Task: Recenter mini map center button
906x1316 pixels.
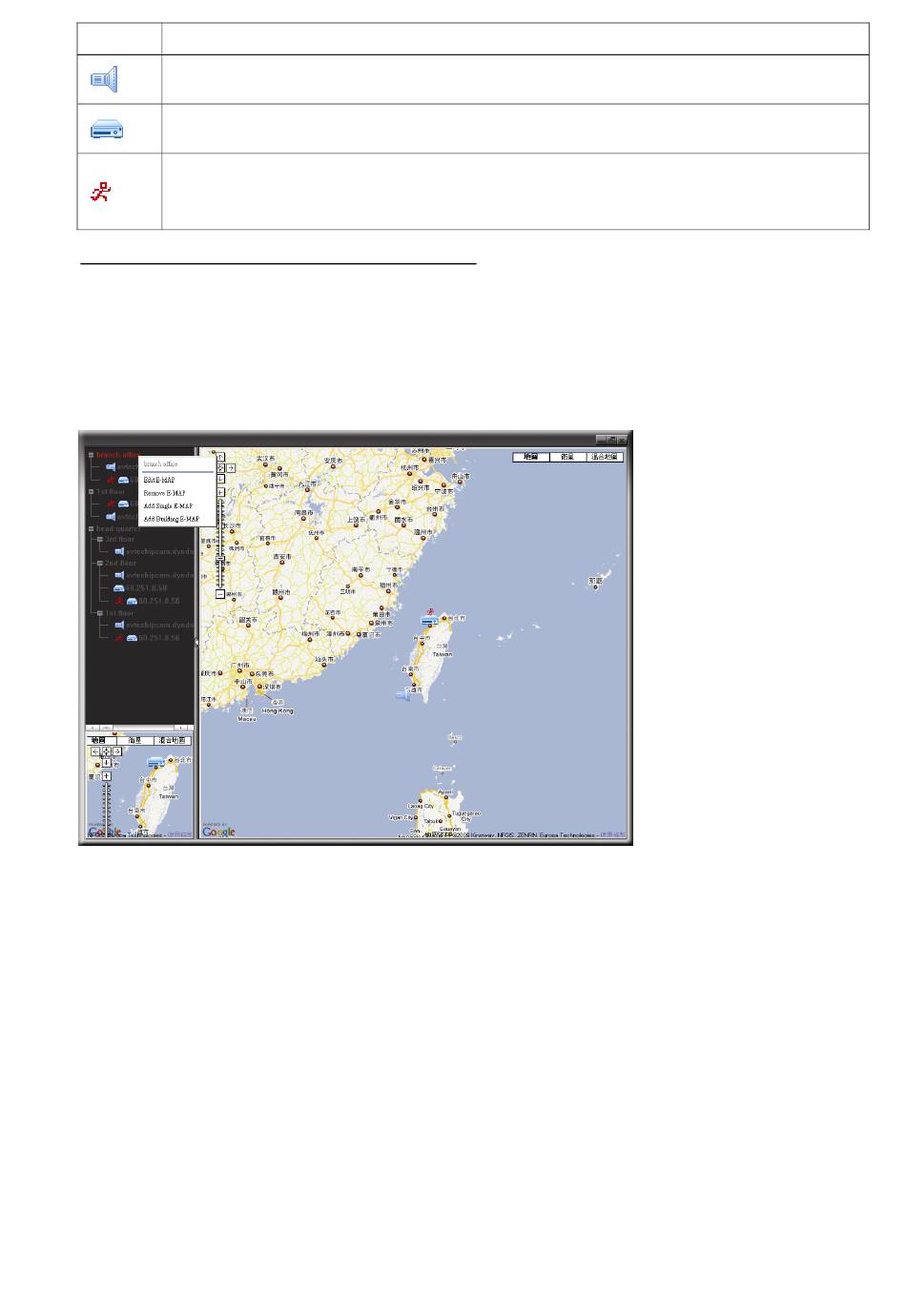Action: pos(106,751)
